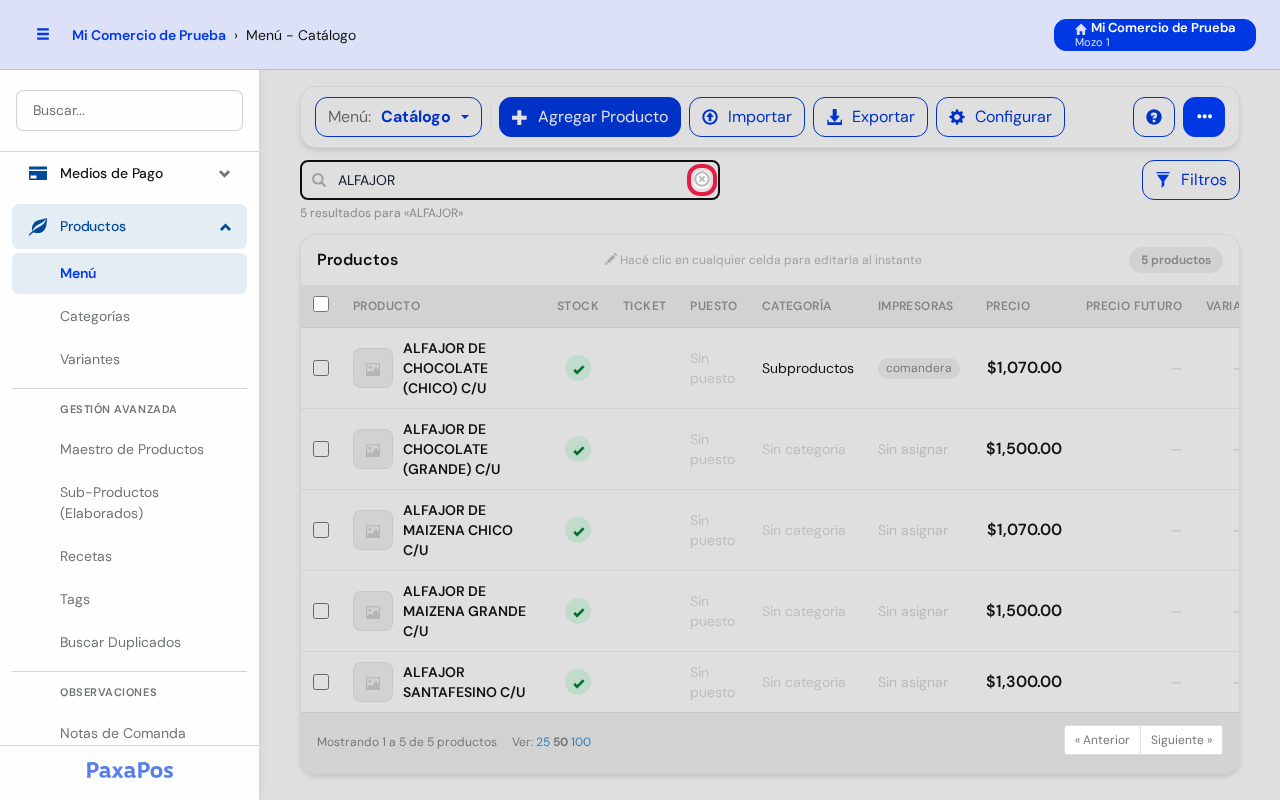Open image placeholder of ALFAJOR DE CHOCOLATE (CHICO)
This screenshot has width=1280, height=800.
coord(373,368)
